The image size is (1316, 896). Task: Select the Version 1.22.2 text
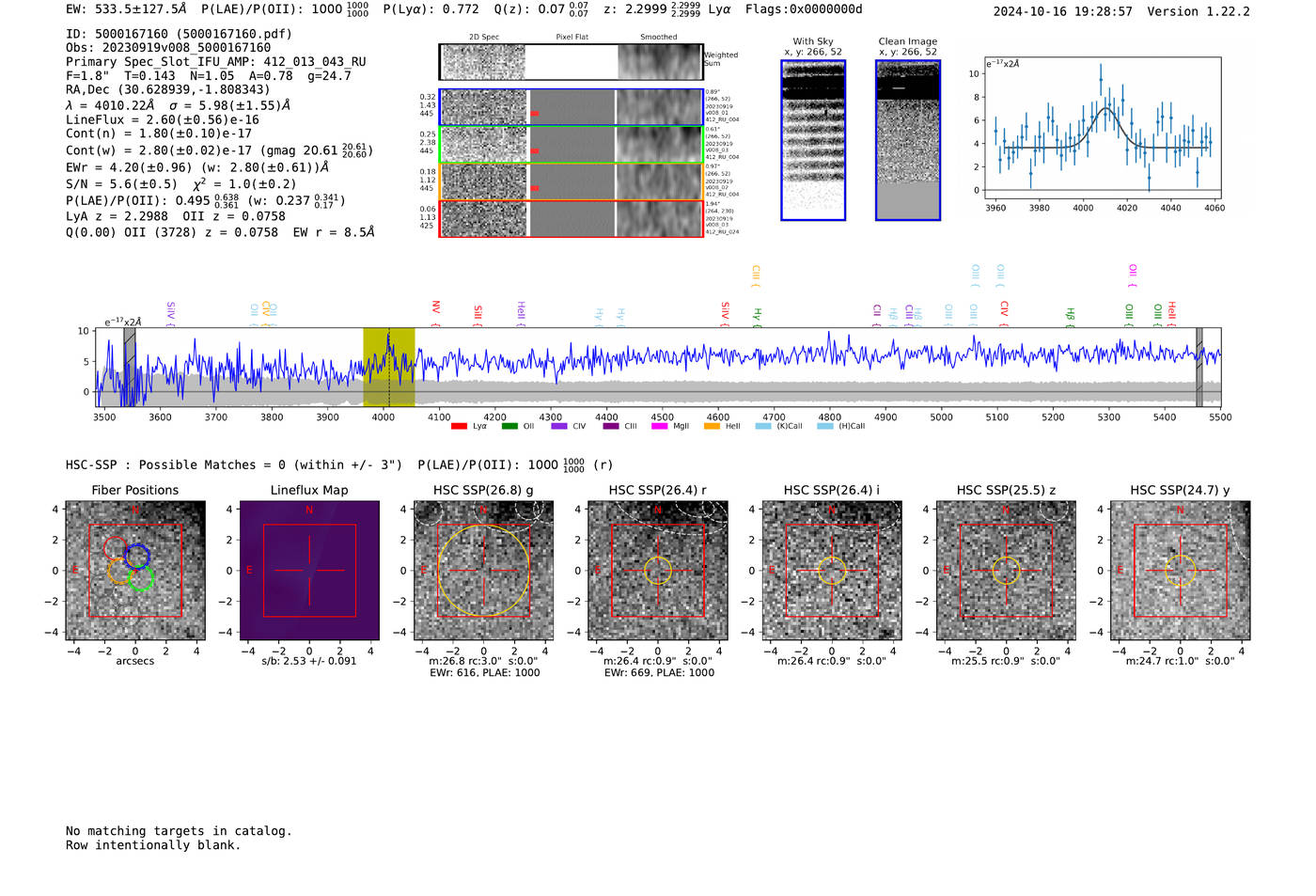pyautogui.click(x=1198, y=11)
